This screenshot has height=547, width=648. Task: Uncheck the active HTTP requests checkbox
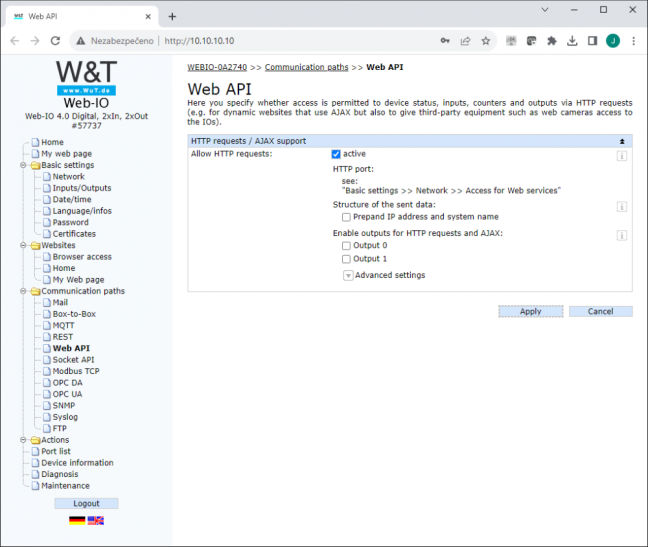coord(336,154)
